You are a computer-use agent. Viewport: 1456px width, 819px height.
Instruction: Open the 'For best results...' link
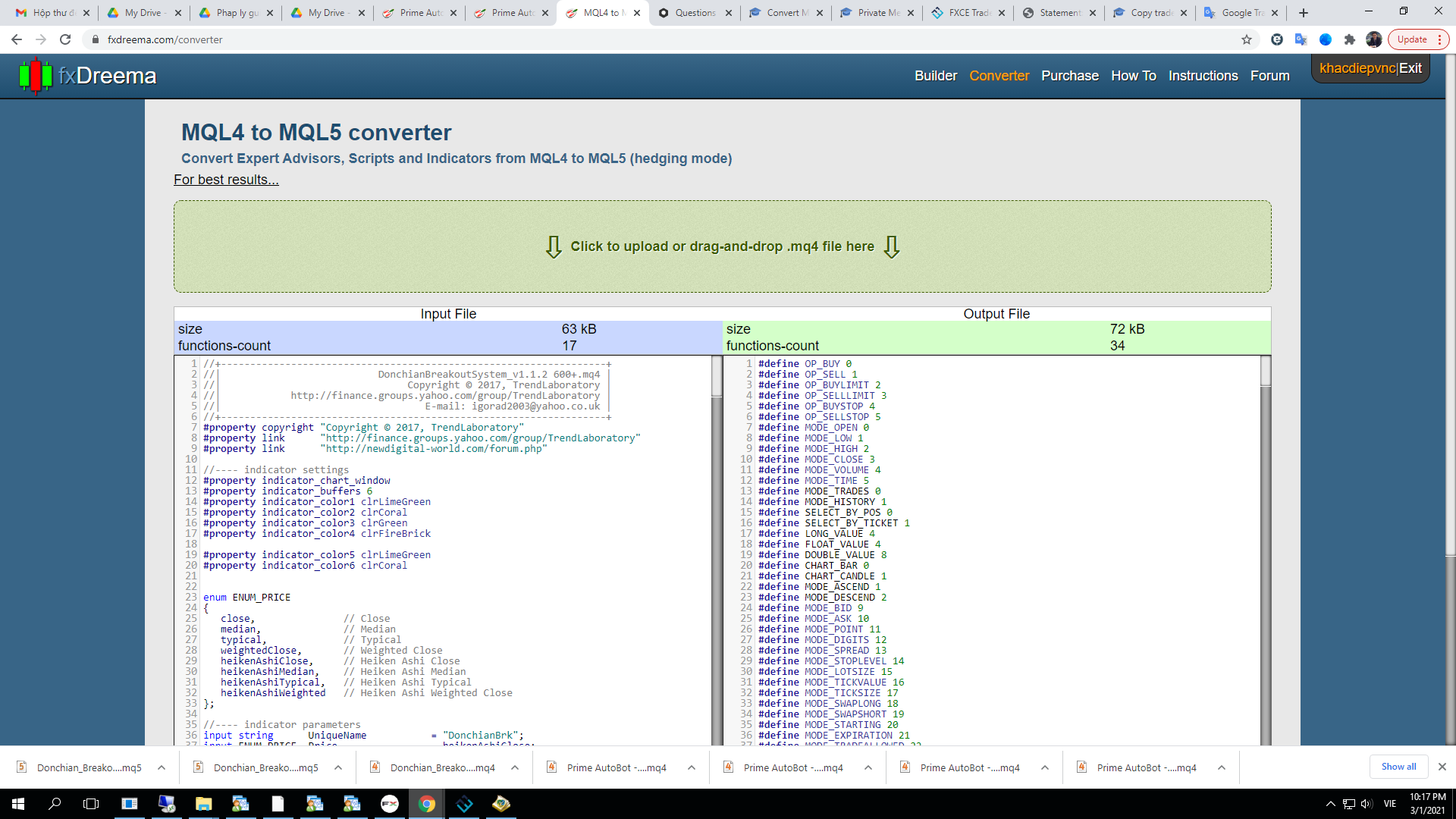(x=226, y=180)
